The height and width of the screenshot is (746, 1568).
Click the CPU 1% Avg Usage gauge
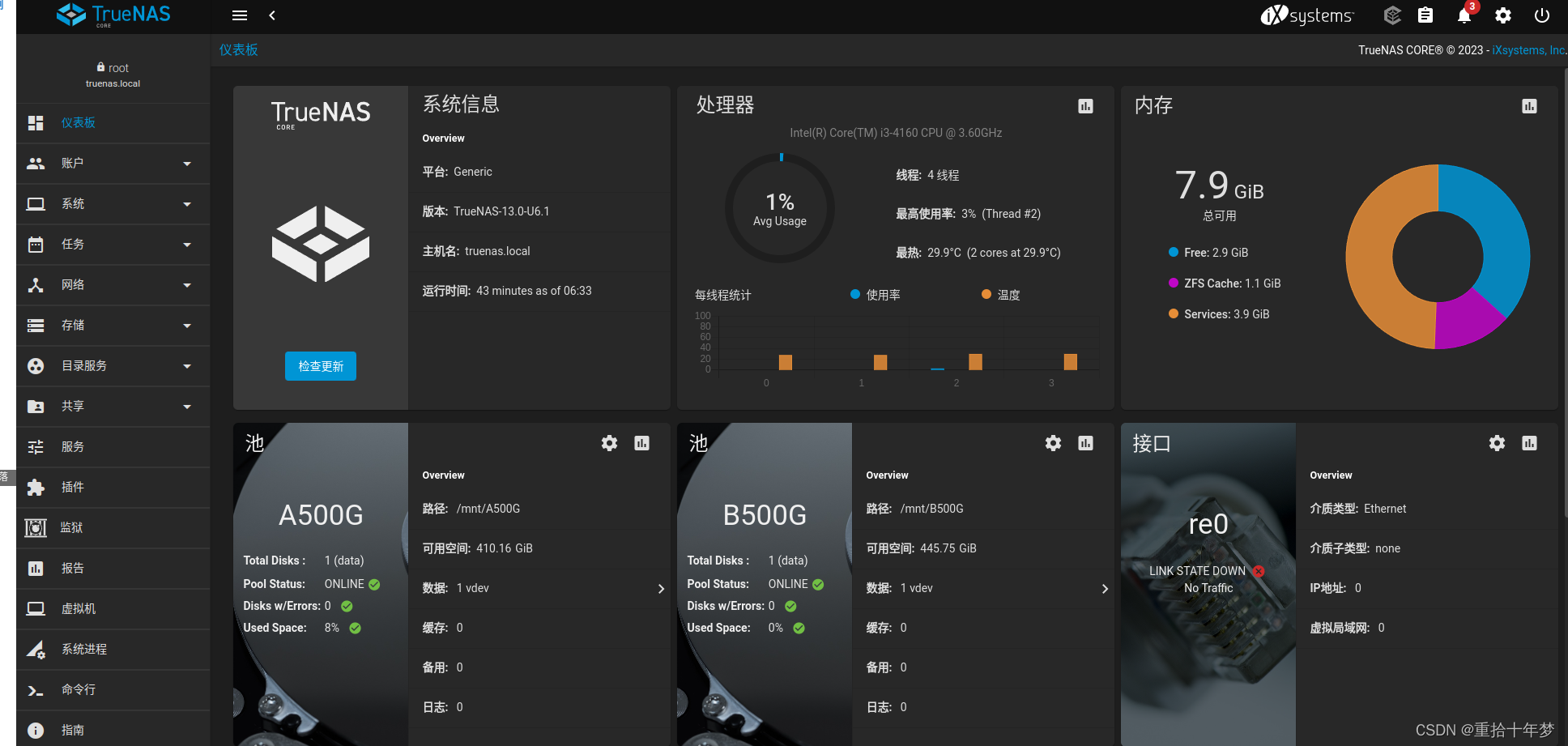pos(780,208)
